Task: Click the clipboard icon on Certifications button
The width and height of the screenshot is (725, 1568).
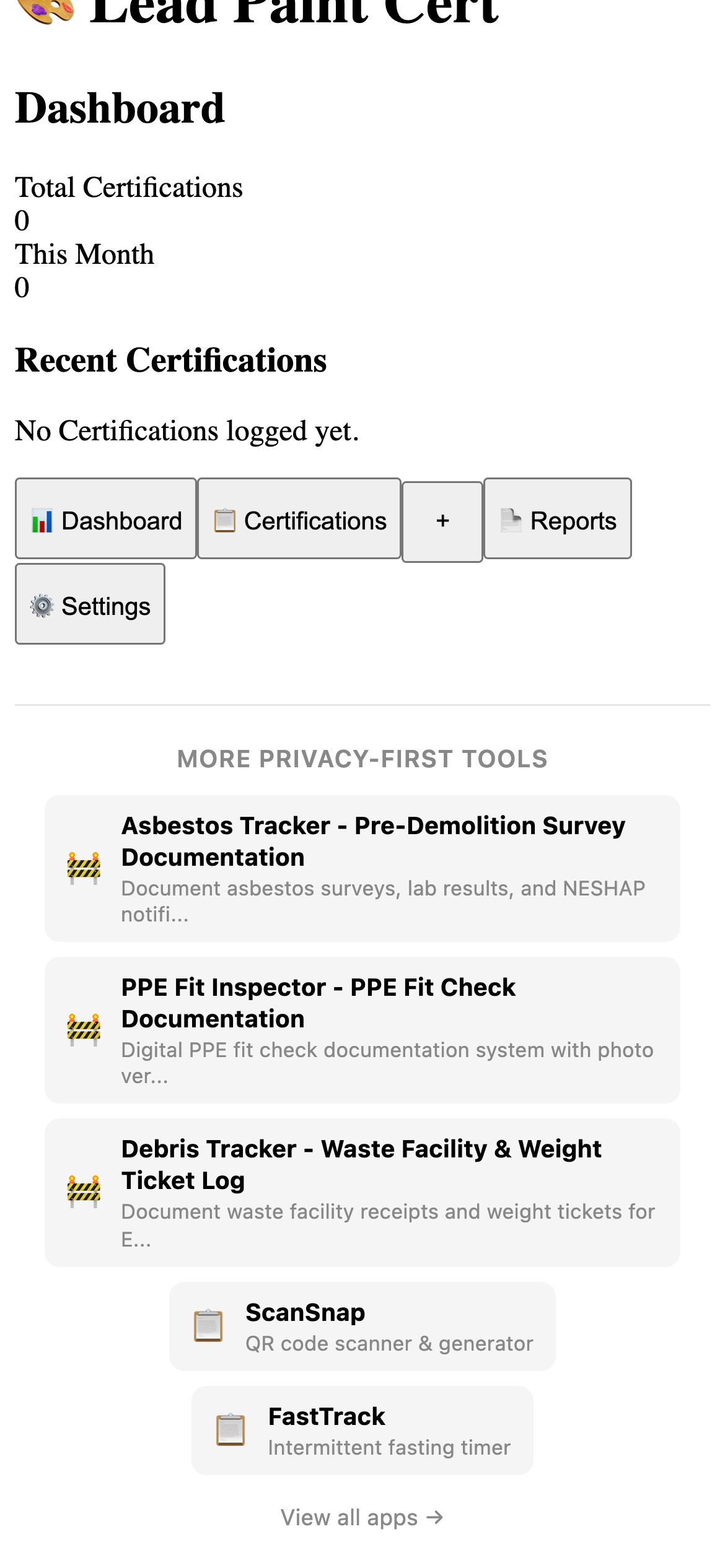Action: (x=225, y=521)
